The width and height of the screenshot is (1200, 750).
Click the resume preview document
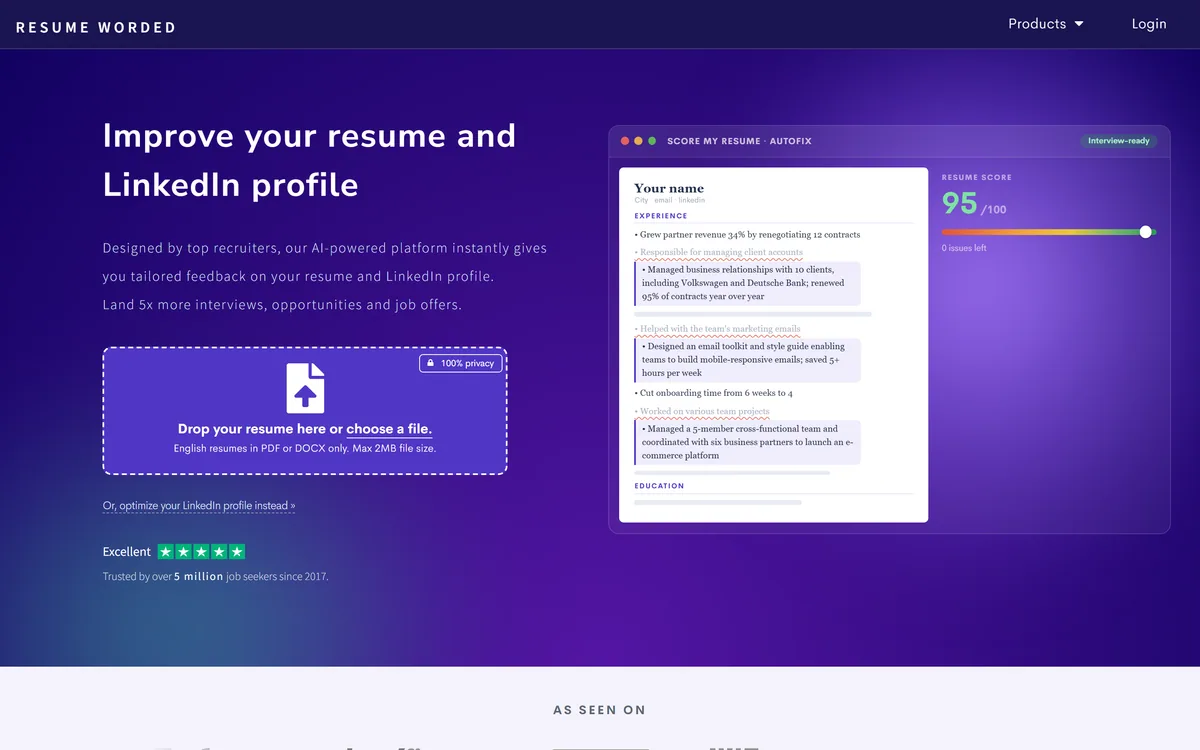[x=773, y=345]
